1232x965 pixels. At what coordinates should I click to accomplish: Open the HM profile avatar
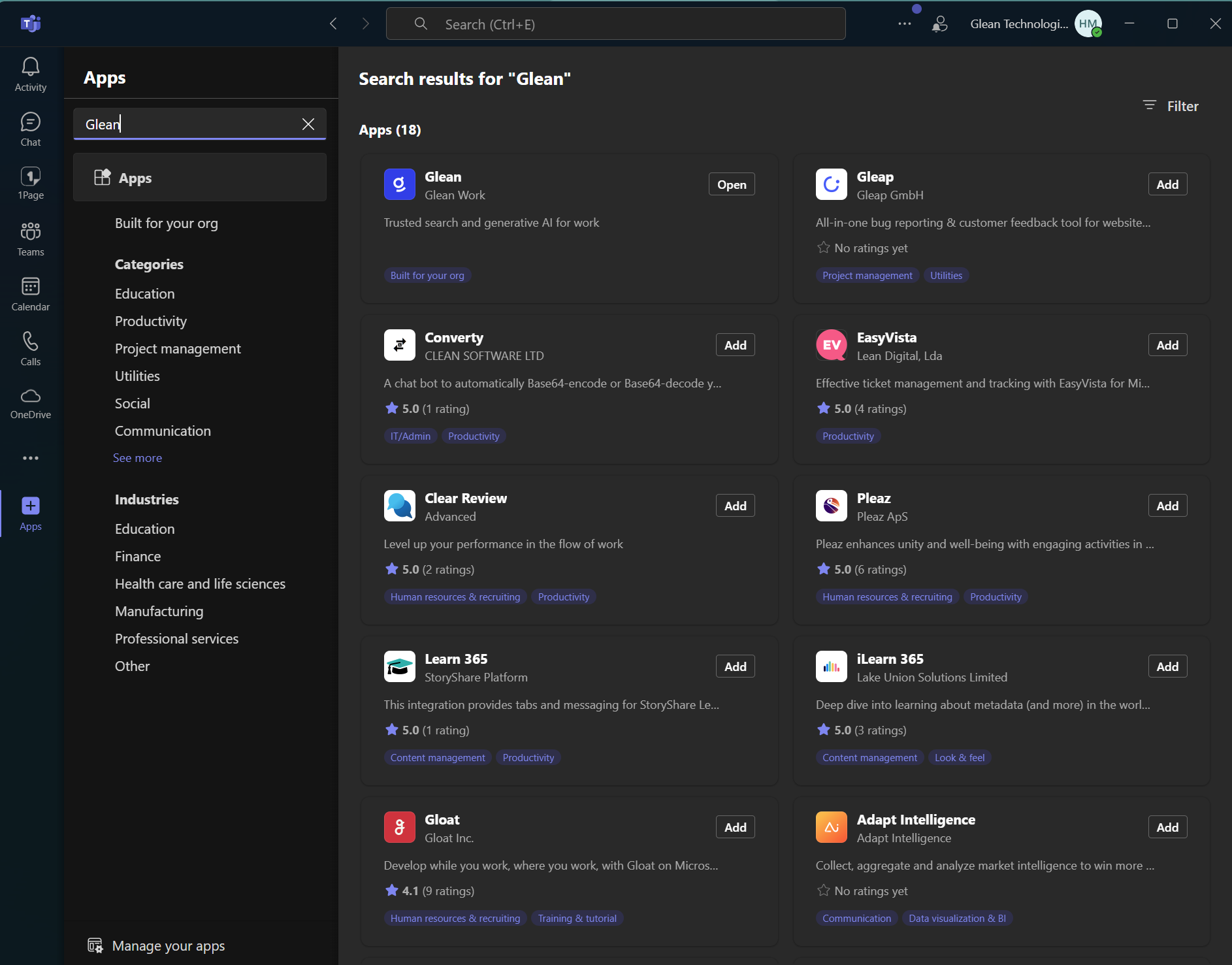pos(1088,24)
